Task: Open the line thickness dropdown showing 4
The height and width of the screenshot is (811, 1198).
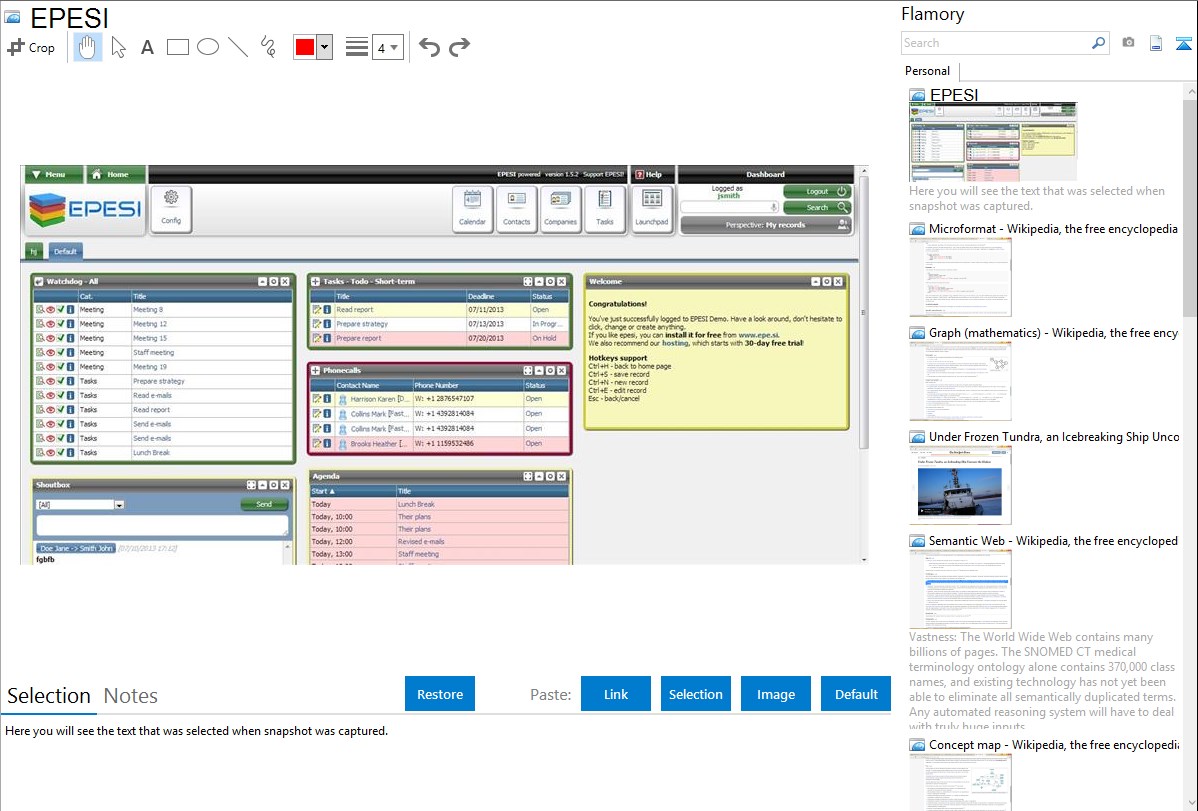Action: [387, 48]
